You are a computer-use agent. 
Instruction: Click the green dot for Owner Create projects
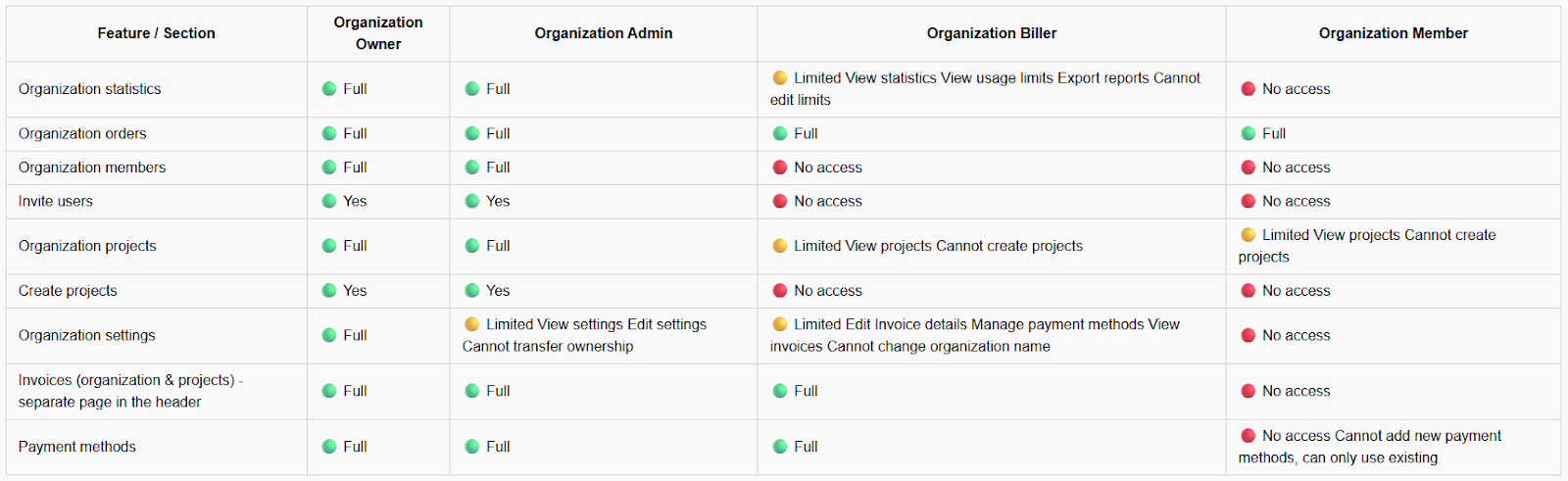[x=329, y=291]
